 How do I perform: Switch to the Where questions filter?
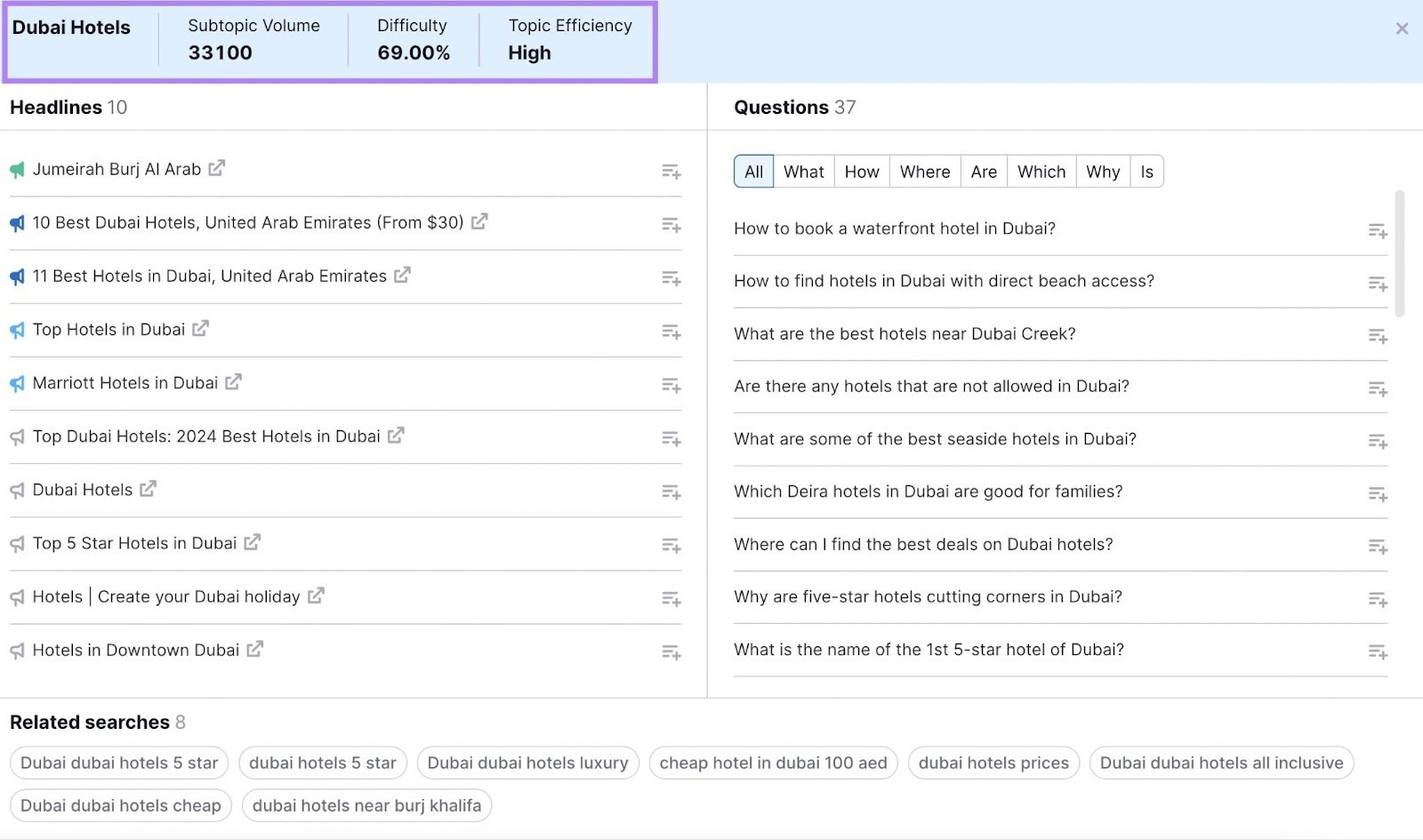point(923,171)
